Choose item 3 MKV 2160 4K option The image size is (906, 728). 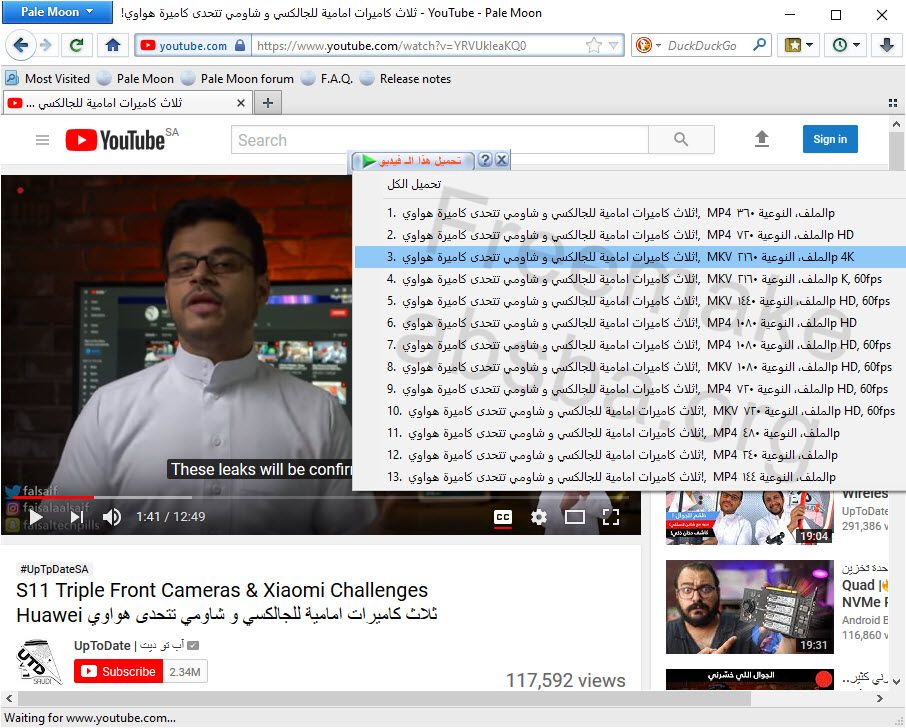(x=630, y=257)
